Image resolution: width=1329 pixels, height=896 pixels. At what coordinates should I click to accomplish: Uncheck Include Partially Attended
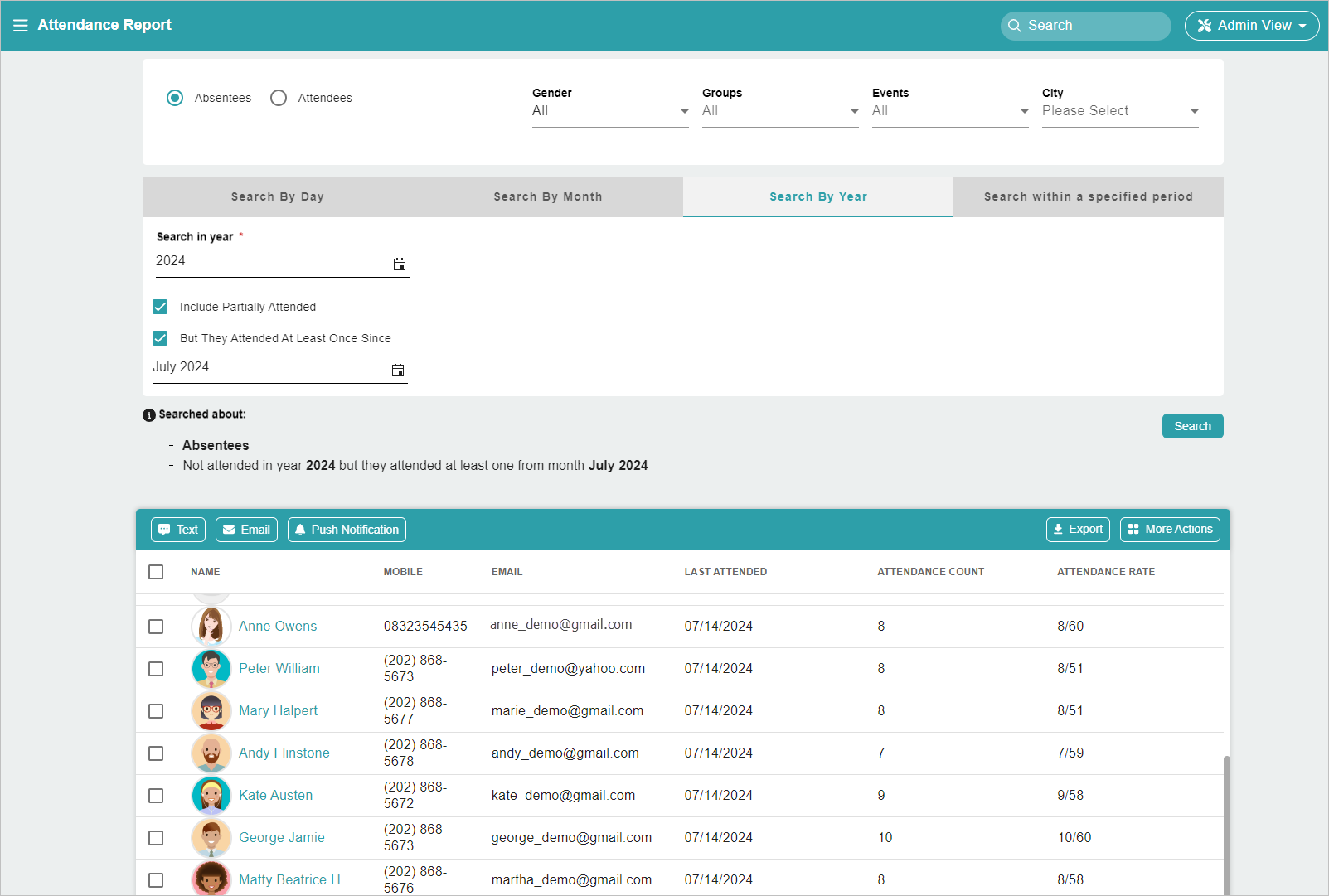pos(160,307)
